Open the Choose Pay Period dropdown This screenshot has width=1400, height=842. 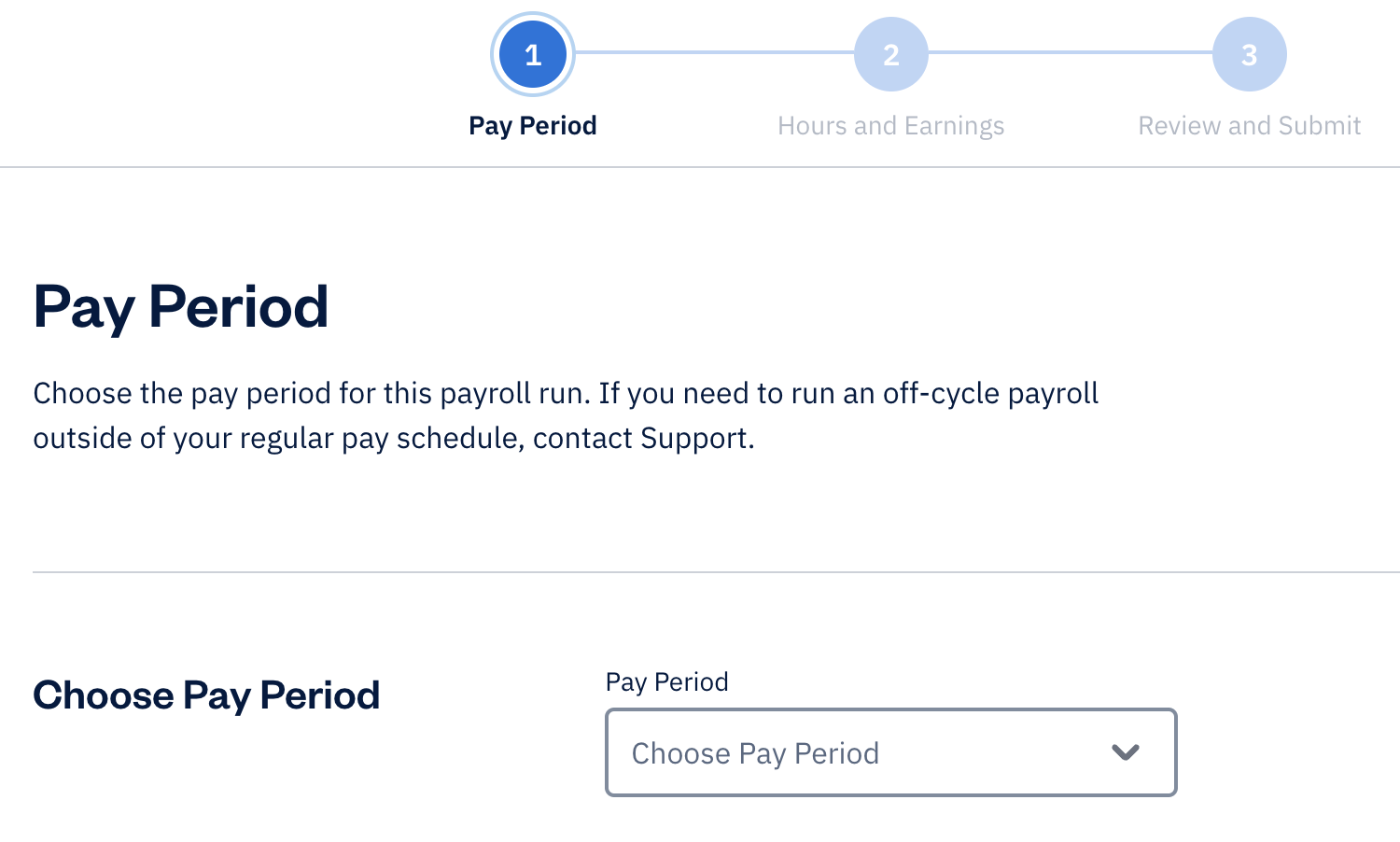[890, 752]
